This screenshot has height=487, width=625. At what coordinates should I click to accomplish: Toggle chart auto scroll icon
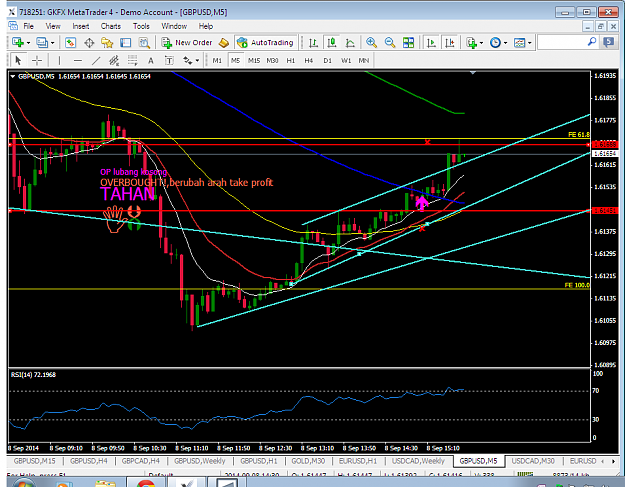[x=431, y=42]
